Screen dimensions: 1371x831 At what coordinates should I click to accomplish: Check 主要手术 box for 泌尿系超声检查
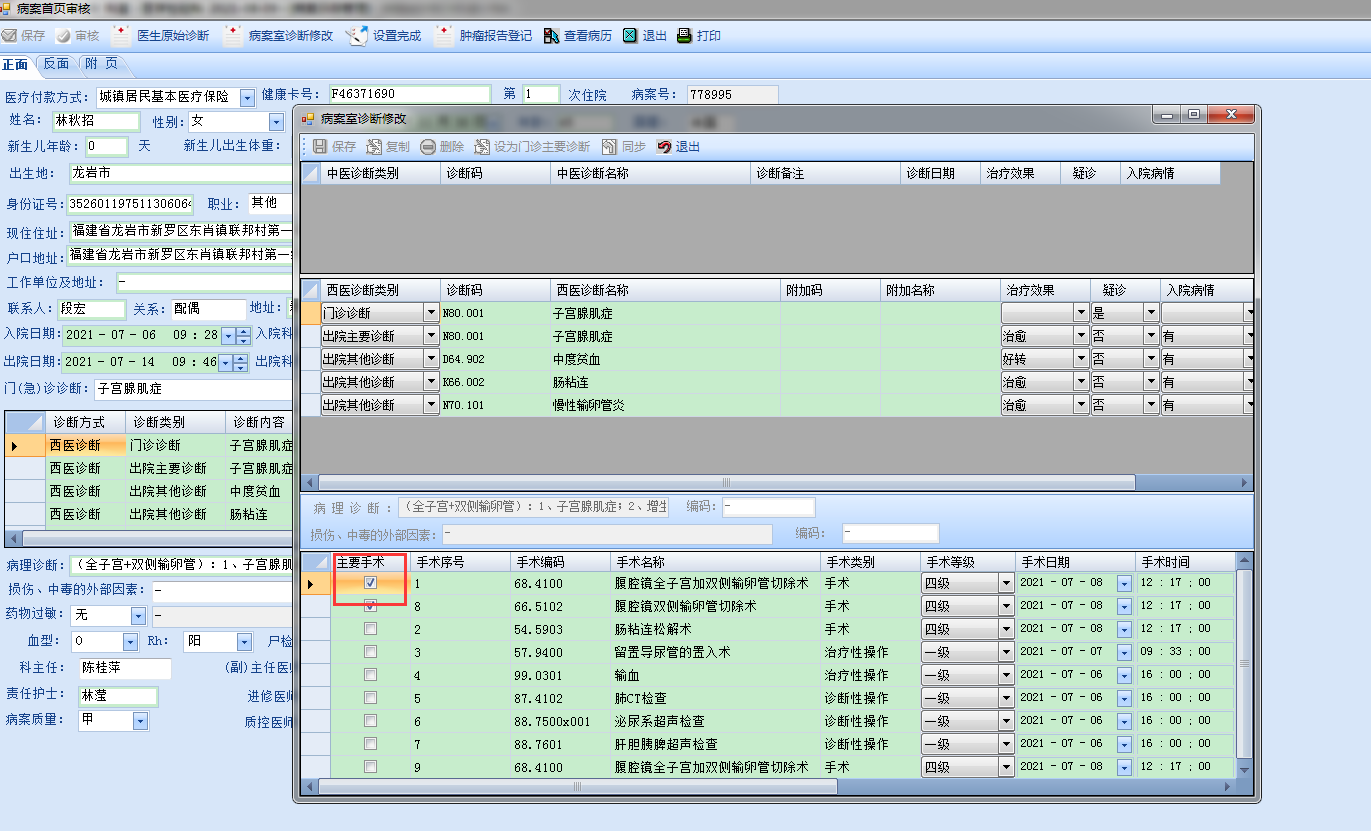[371, 721]
